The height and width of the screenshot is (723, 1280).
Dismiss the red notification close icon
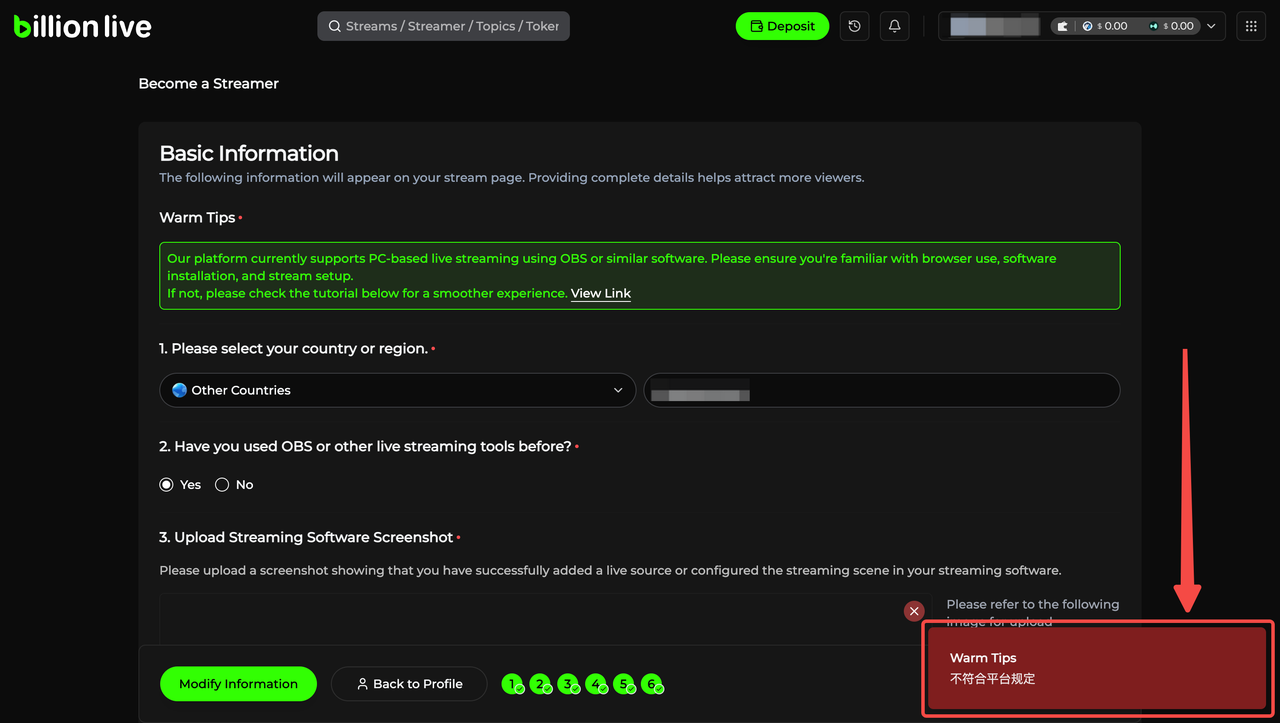point(914,611)
